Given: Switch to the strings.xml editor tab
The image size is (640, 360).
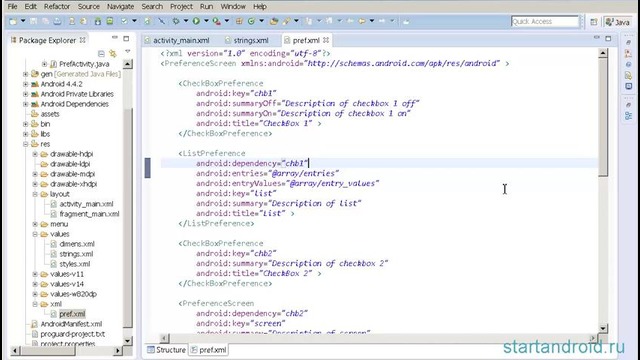Looking at the screenshot, I should (x=247, y=40).
